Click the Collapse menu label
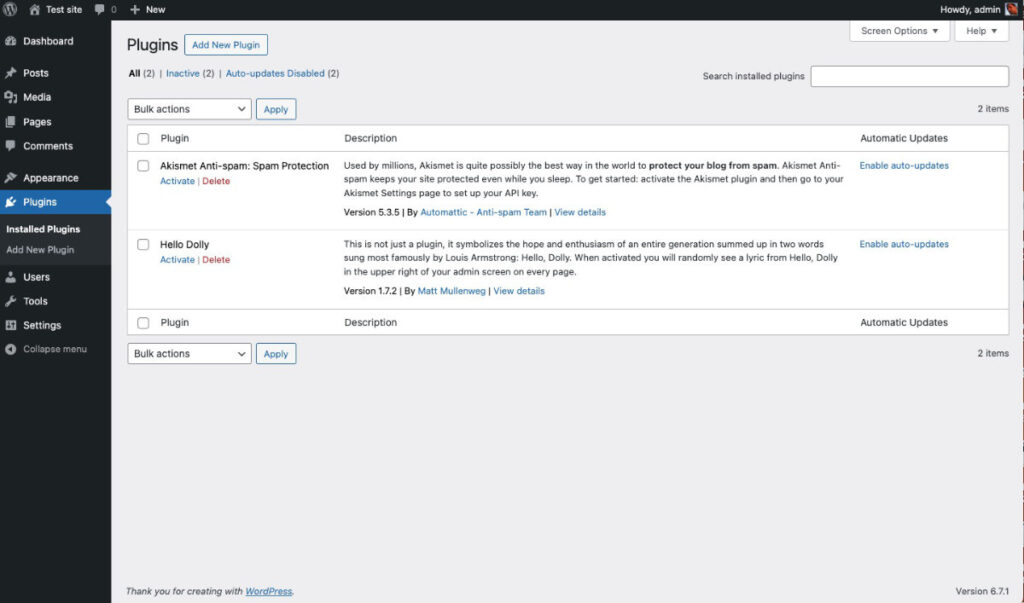The height and width of the screenshot is (603, 1024). point(55,349)
